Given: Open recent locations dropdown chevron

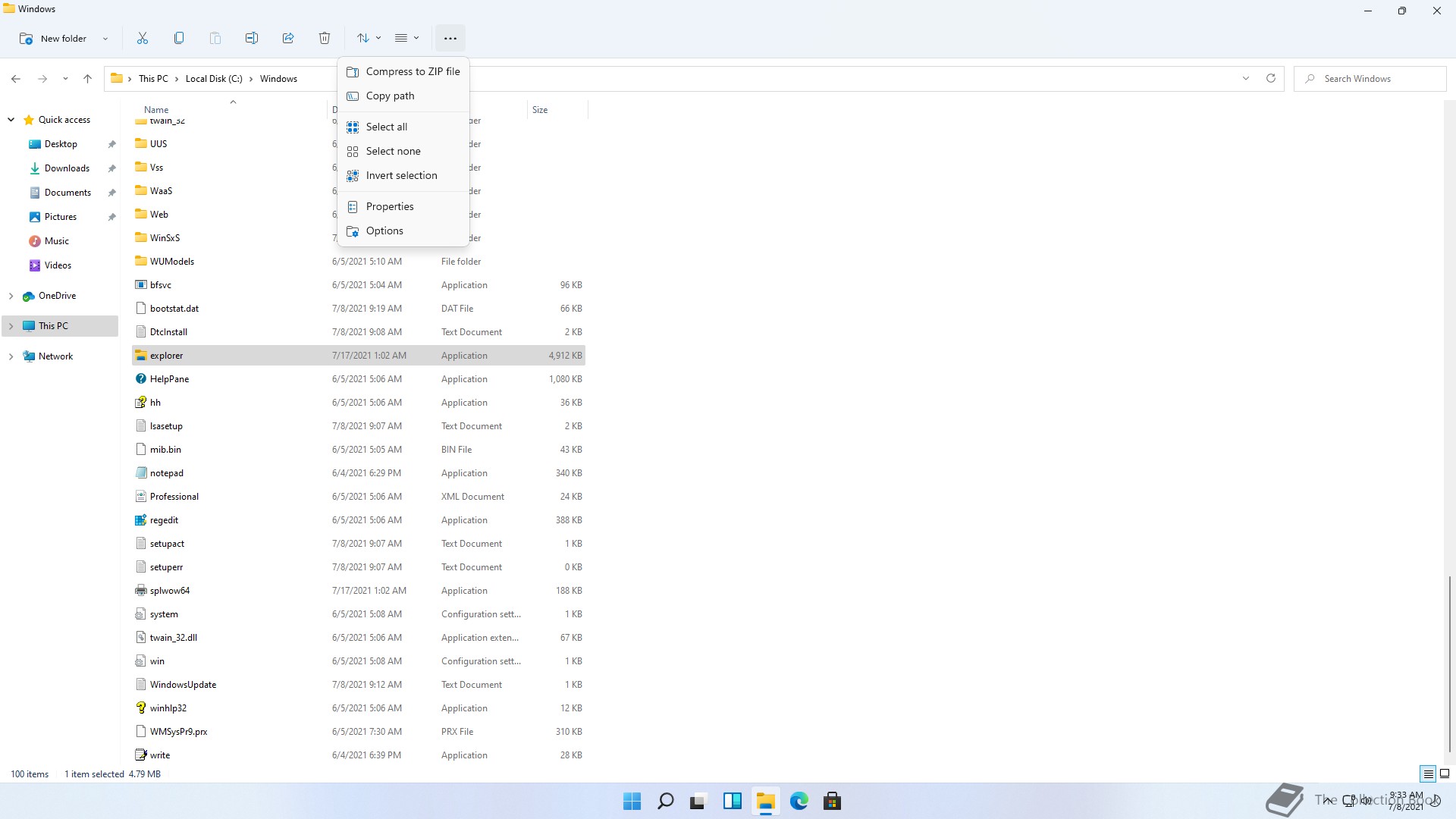Looking at the screenshot, I should (65, 79).
